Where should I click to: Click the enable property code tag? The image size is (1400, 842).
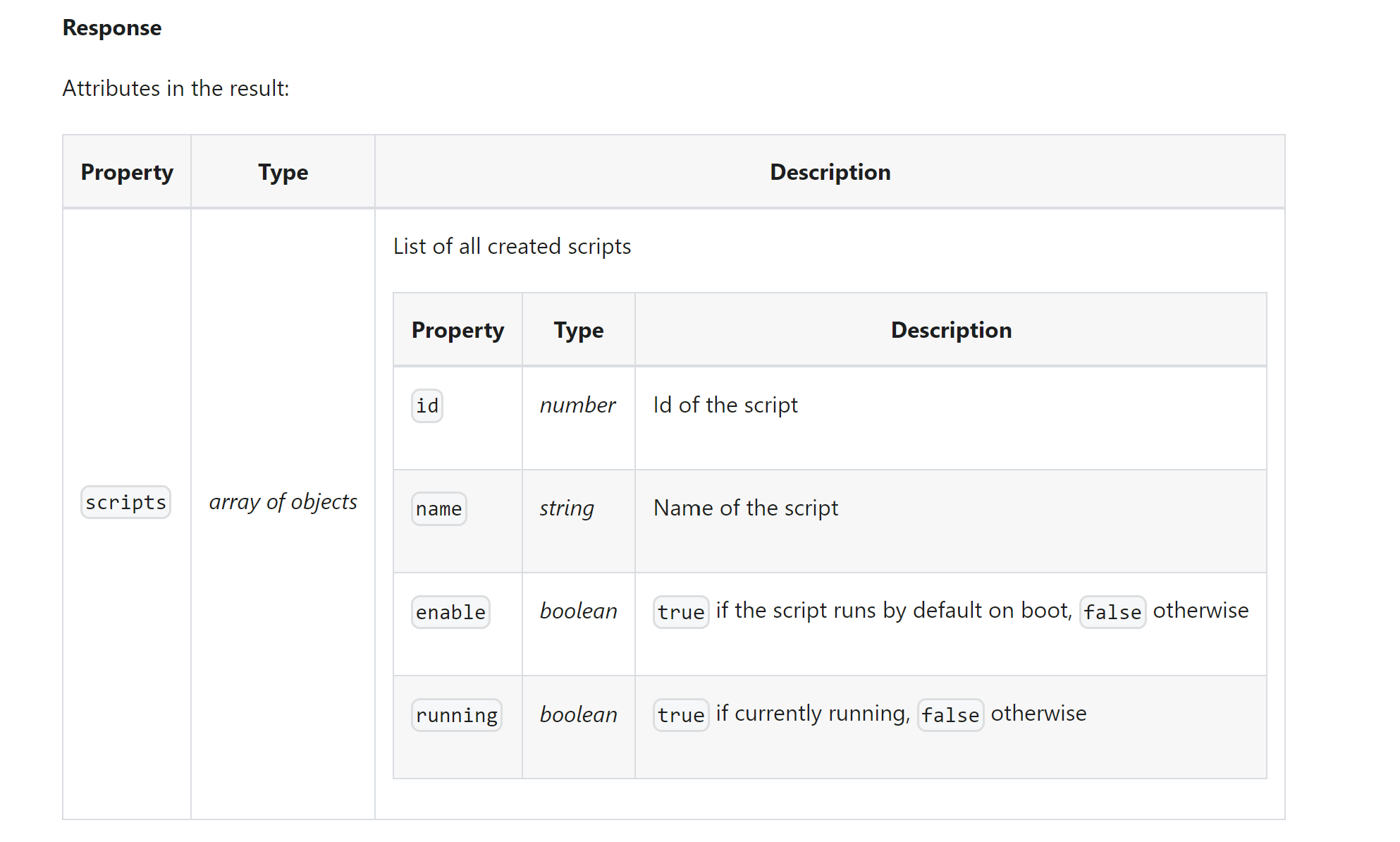(450, 611)
